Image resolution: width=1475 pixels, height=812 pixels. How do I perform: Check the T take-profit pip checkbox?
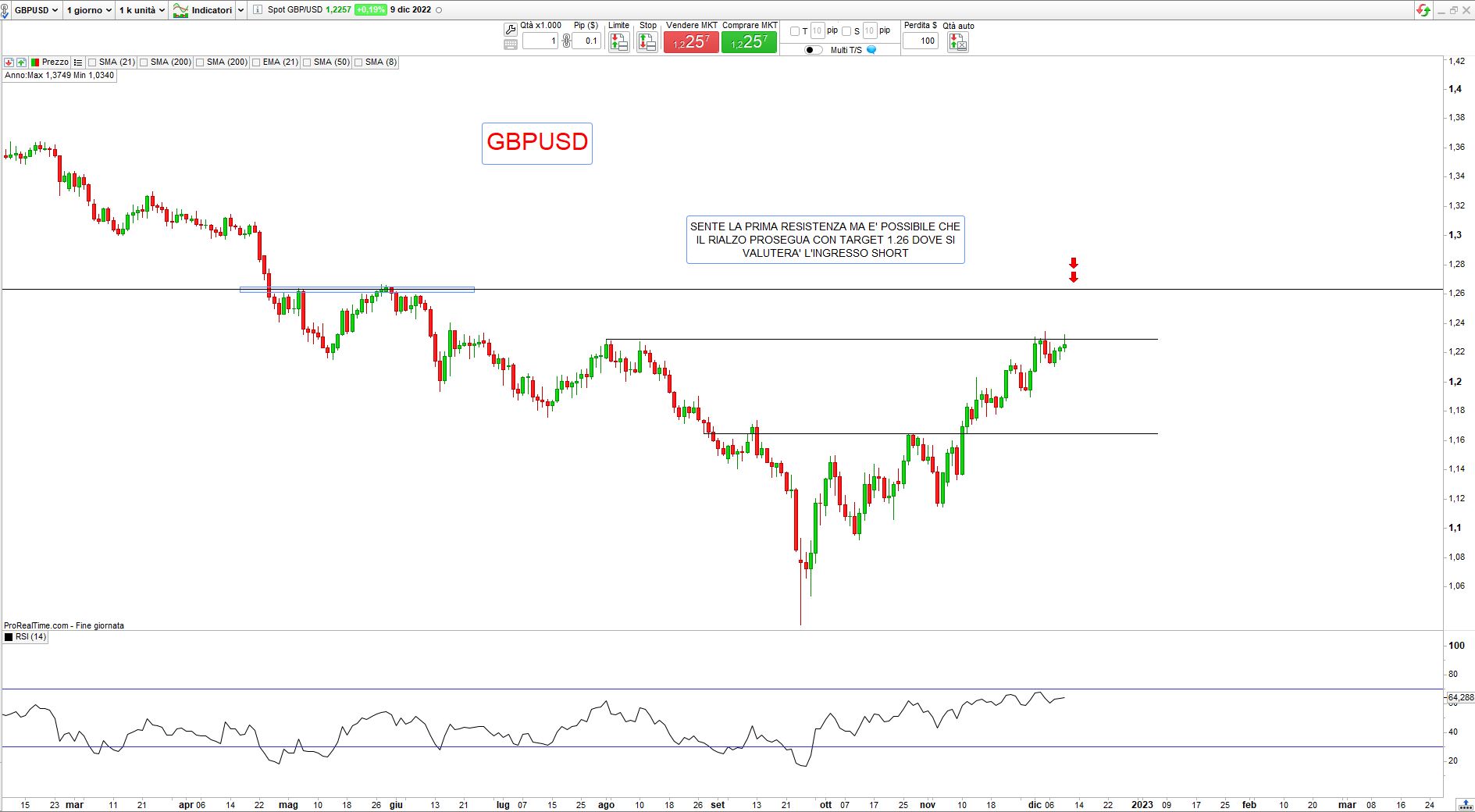pos(794,31)
